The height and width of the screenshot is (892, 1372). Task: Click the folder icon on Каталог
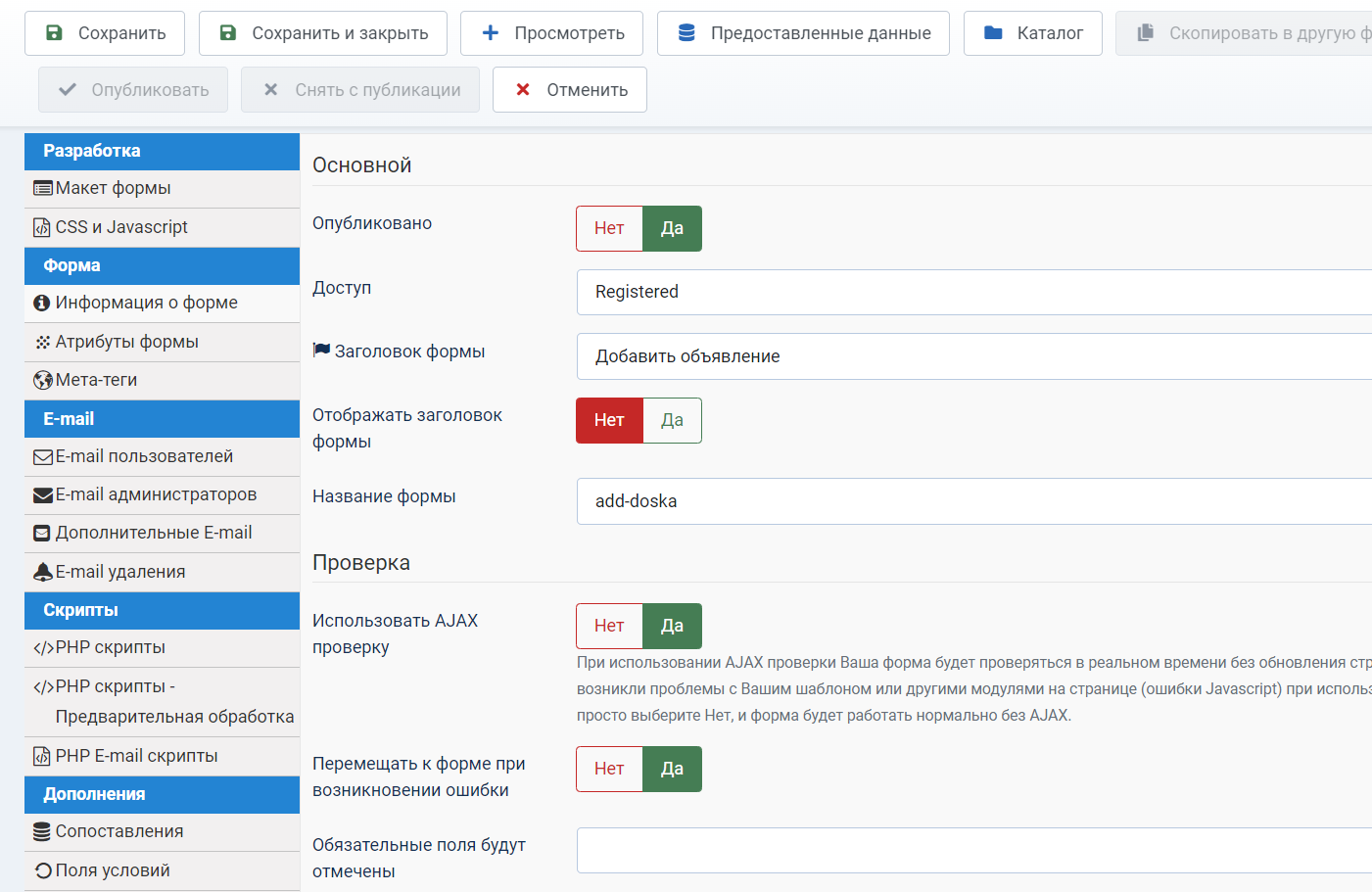[993, 33]
